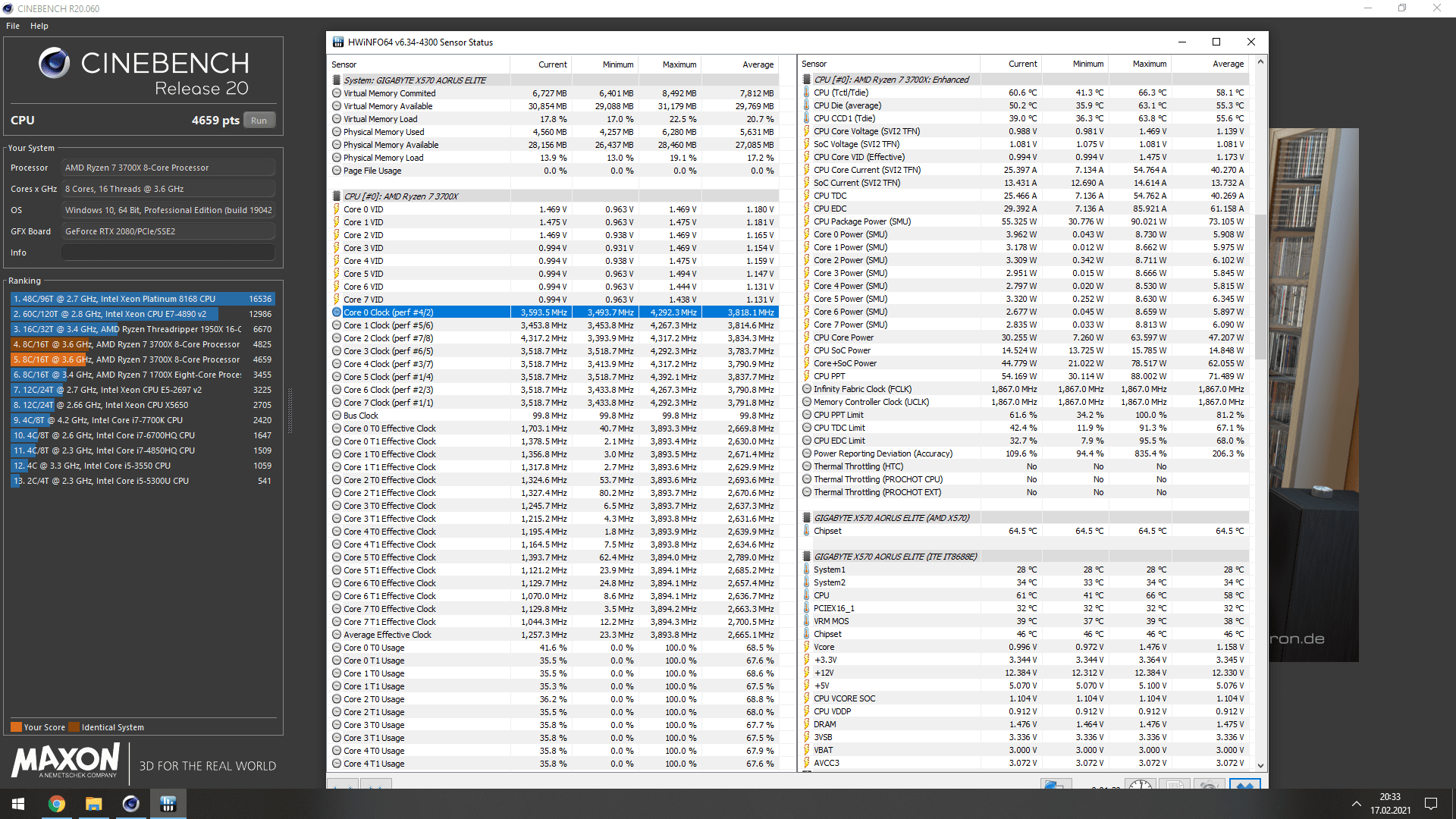Select the Ryzen Threadripper 1950X ranking entry
1456x819 pixels.
[143, 329]
